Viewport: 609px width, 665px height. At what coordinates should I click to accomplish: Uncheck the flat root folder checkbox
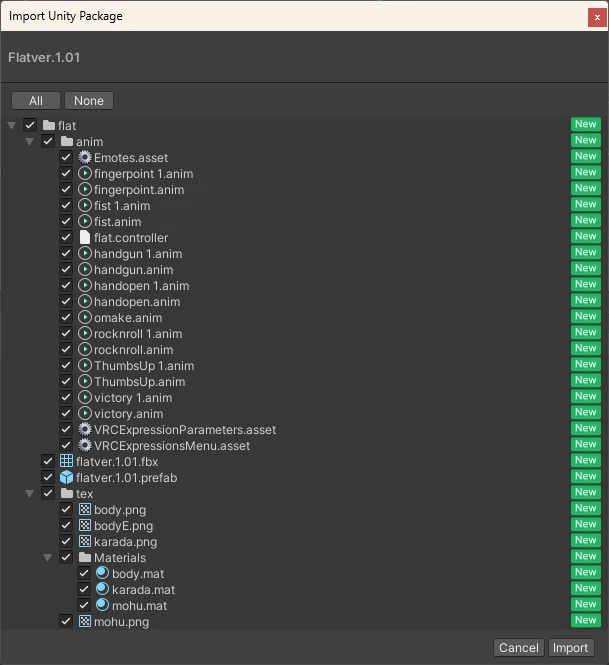pos(30,125)
